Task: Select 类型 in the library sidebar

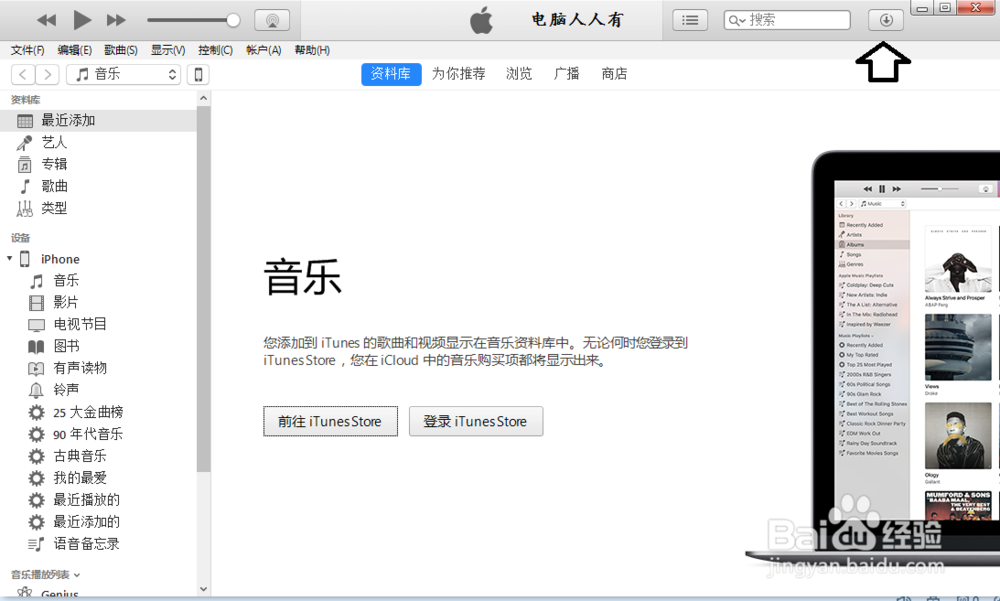Action: pyautogui.click(x=98, y=208)
